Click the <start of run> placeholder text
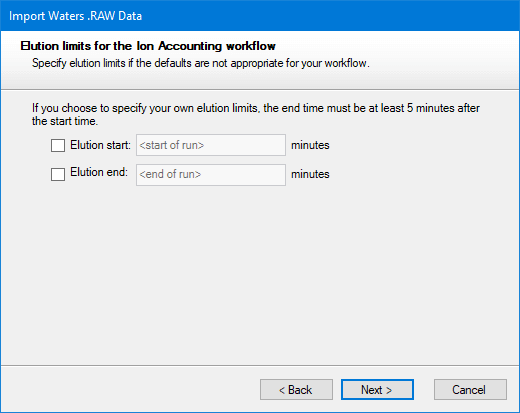The image size is (520, 413). [172, 145]
